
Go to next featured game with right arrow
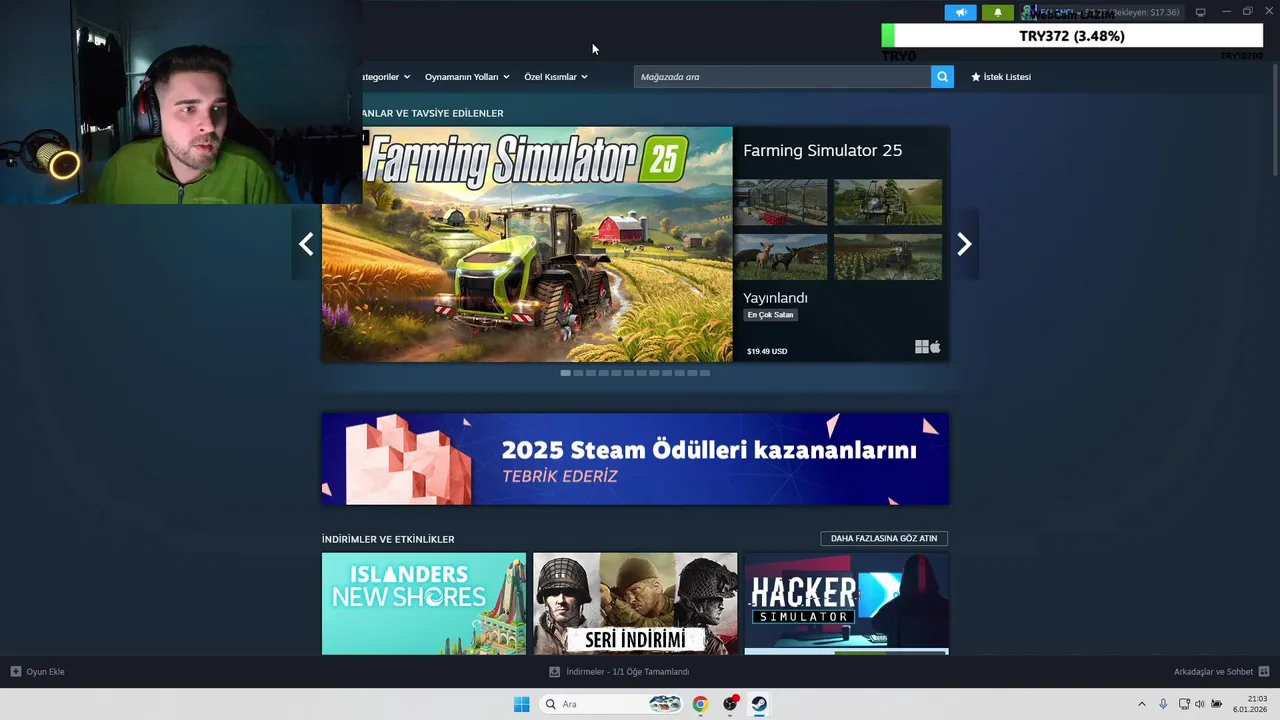(964, 244)
